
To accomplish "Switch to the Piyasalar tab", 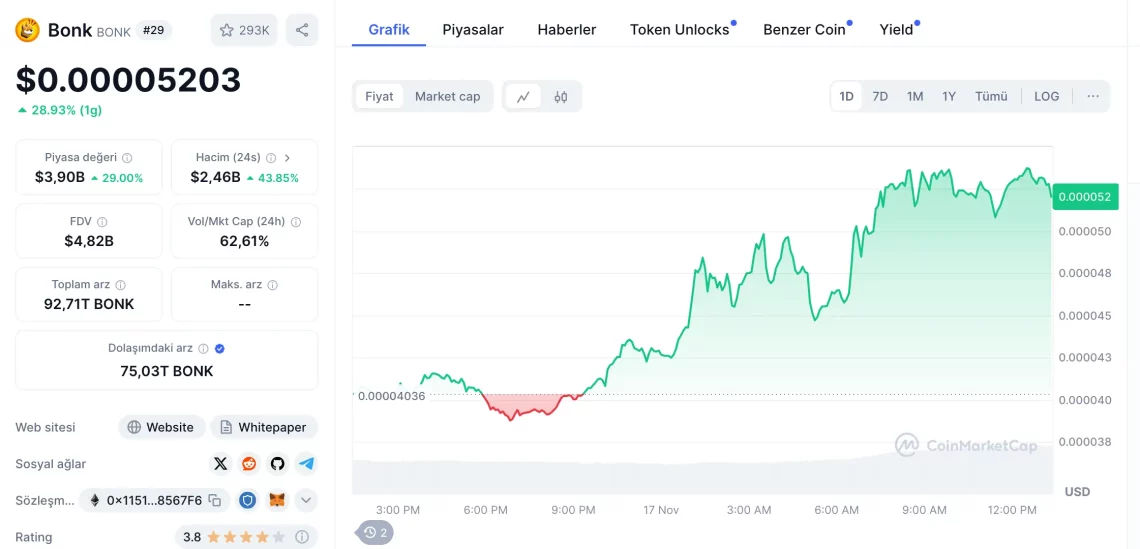I will (x=473, y=30).
